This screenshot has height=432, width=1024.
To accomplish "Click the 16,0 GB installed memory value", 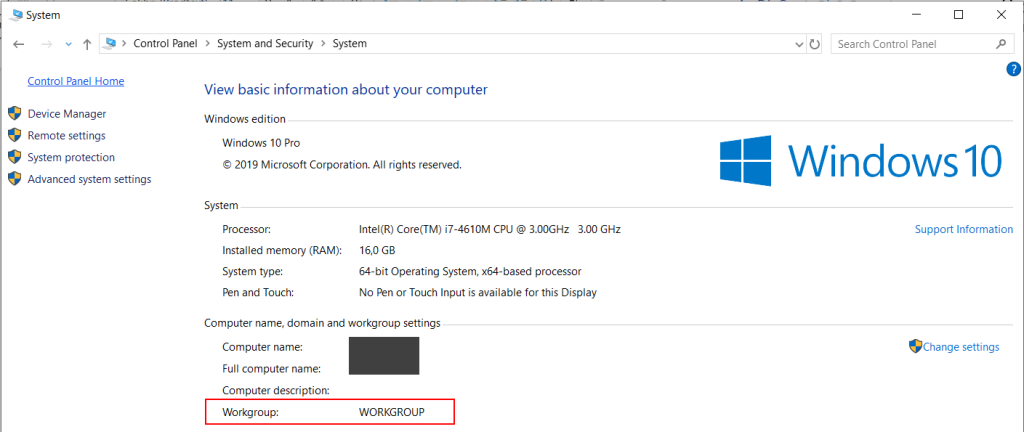I will click(377, 250).
